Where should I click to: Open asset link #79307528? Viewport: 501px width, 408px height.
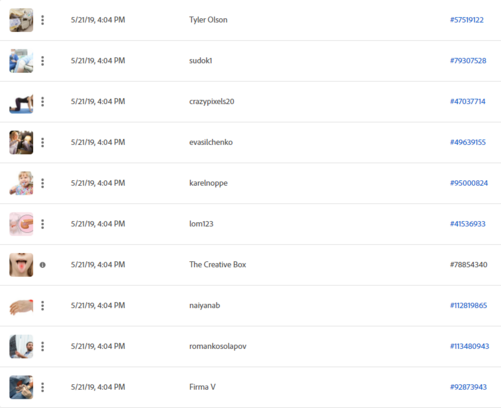click(x=468, y=61)
